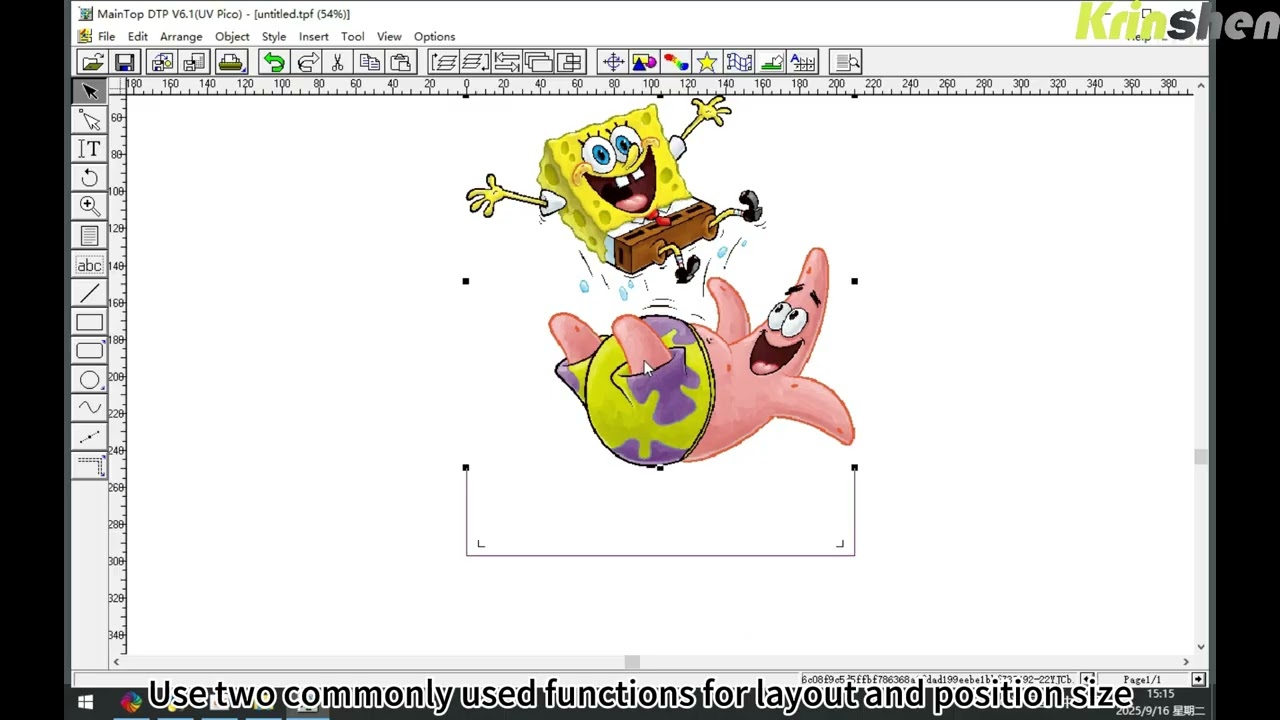Open the Windows Start button
Viewport: 1280px width, 720px height.
86,702
